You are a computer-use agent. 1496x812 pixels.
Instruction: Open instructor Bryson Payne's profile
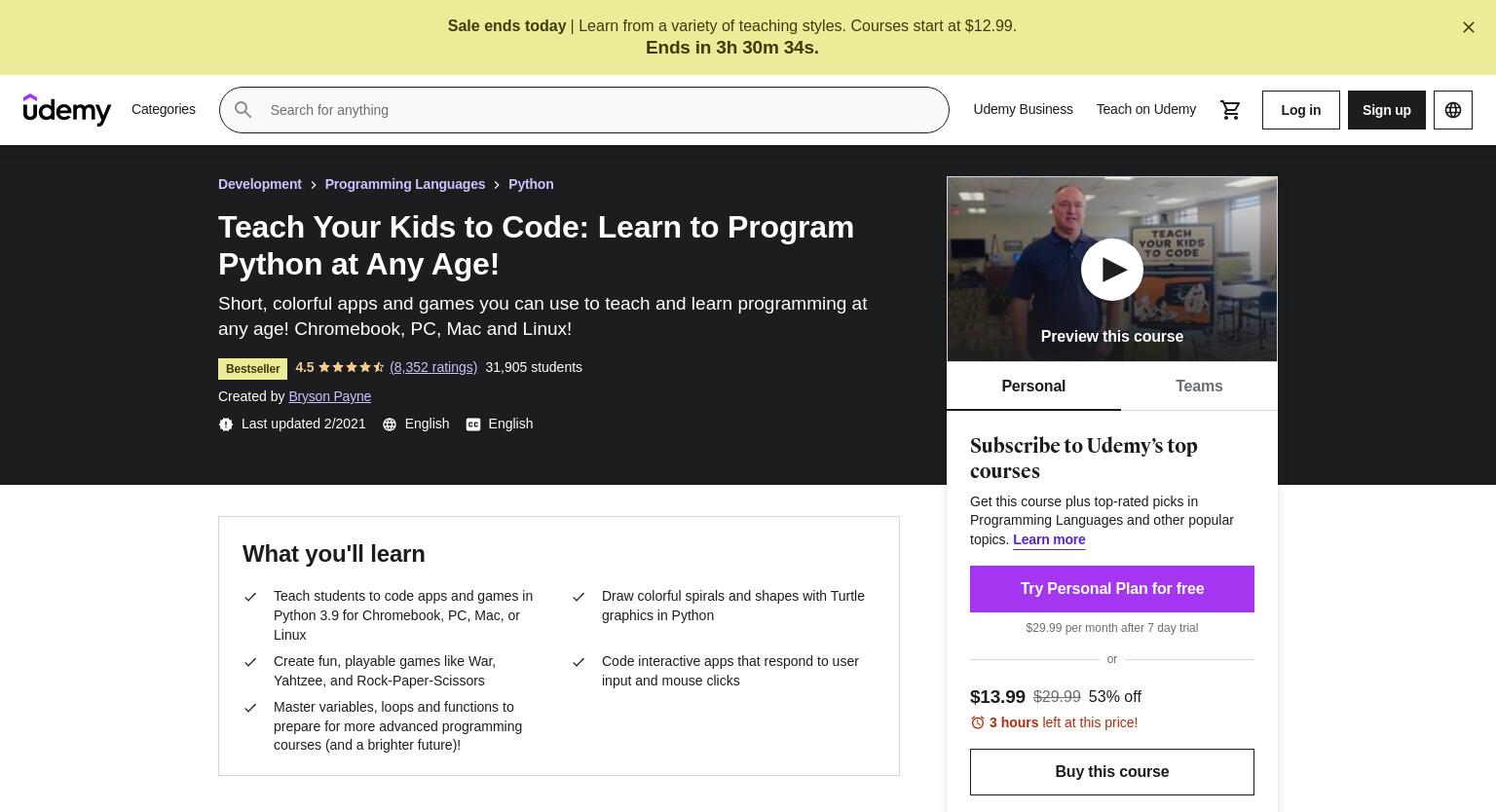pos(329,396)
